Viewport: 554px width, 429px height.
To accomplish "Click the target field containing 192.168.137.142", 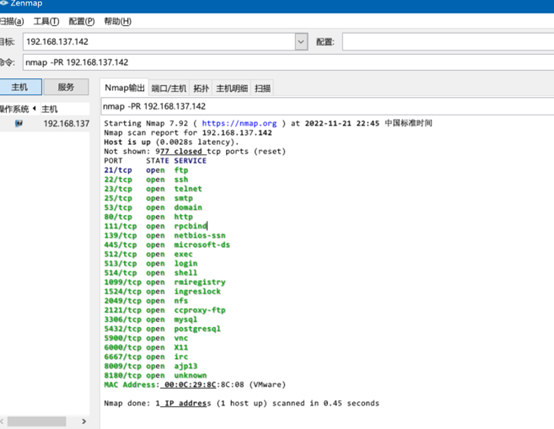I will [x=159, y=42].
